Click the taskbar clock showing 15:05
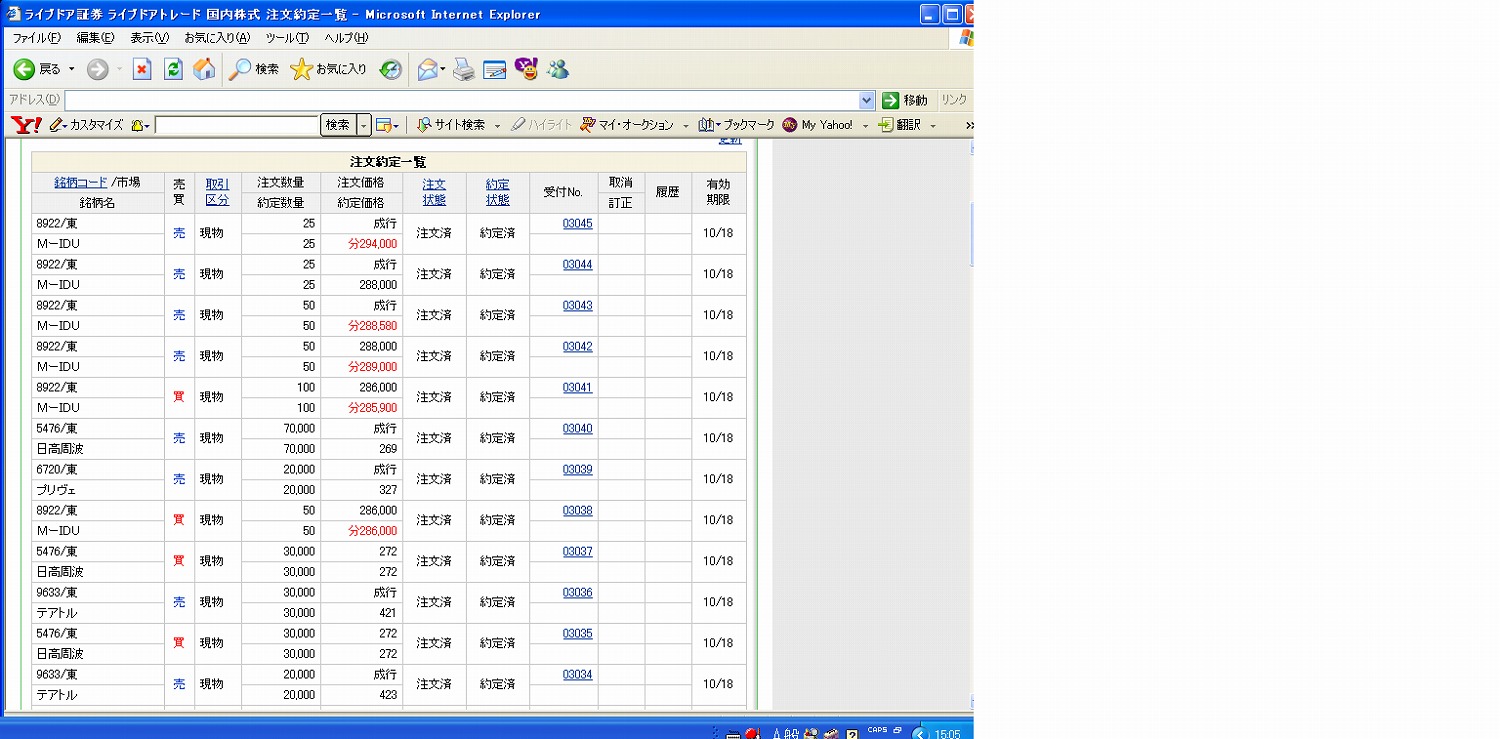The width and height of the screenshot is (1500, 739). [947, 733]
